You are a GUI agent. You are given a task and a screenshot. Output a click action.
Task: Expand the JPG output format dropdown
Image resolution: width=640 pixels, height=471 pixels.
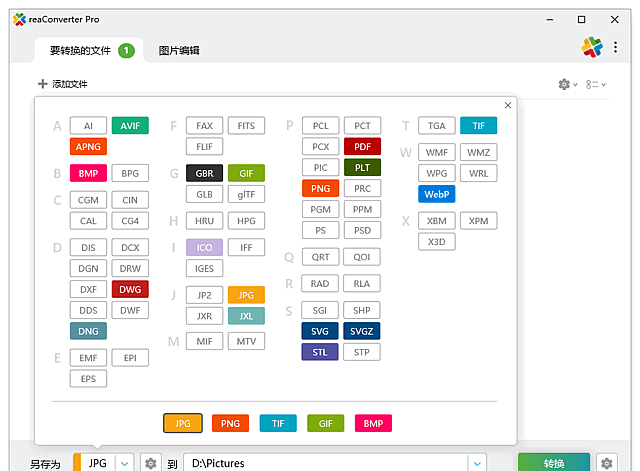tap(124, 464)
